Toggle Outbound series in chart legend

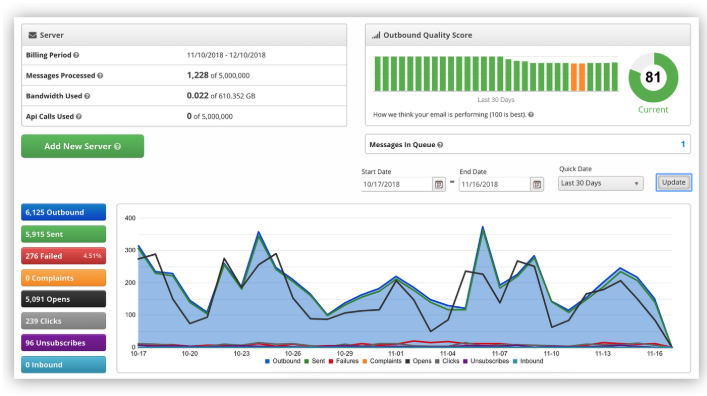pos(283,361)
